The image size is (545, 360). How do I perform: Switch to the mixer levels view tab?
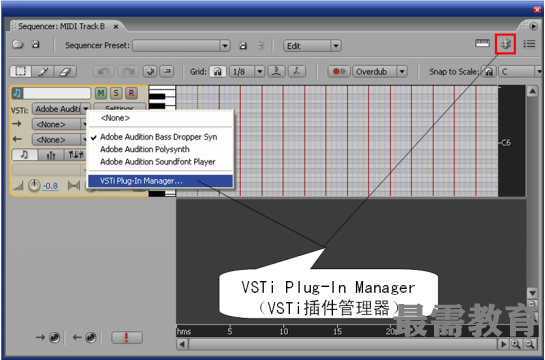click(51, 155)
